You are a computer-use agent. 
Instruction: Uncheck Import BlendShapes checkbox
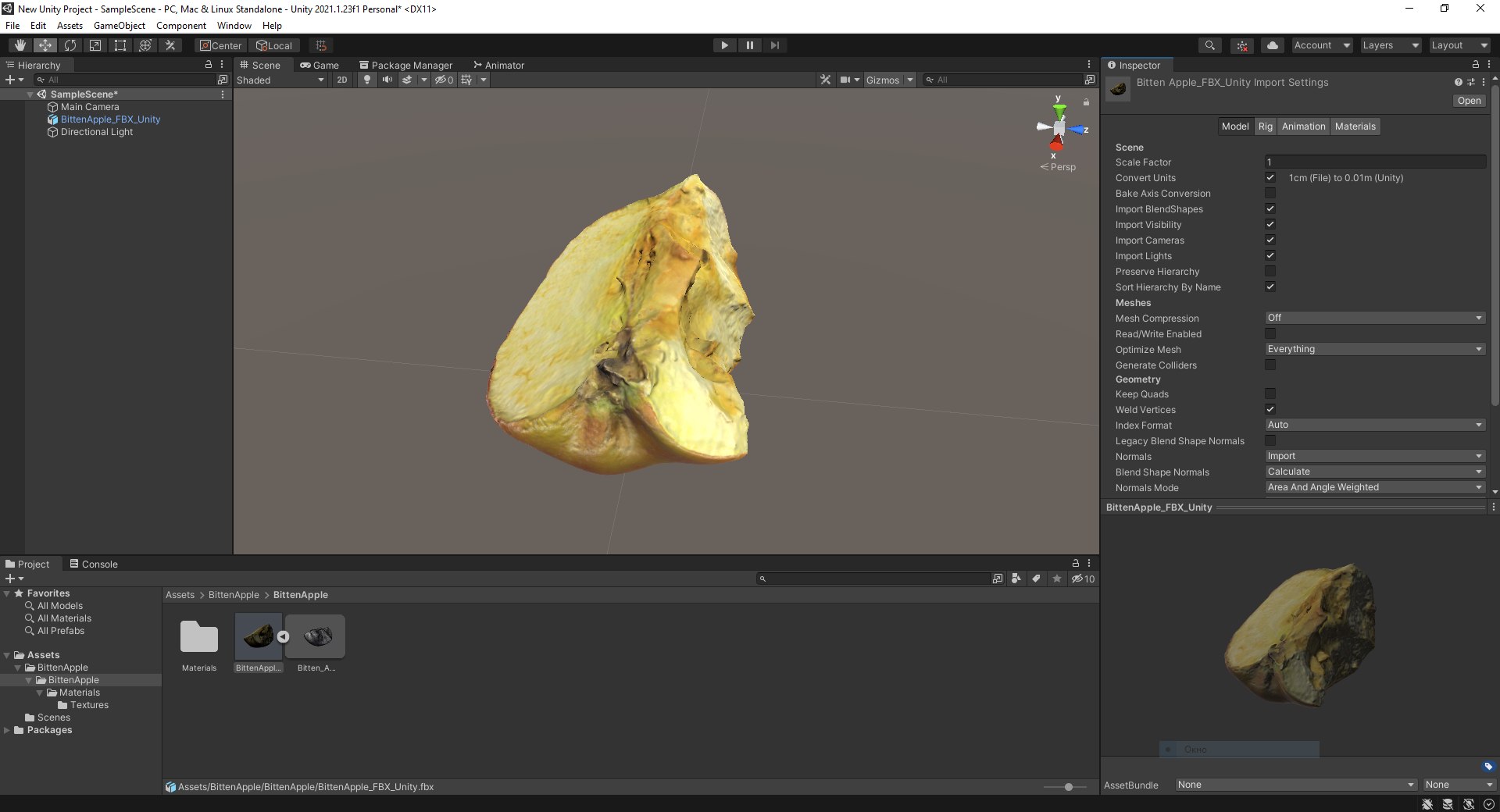coord(1270,208)
